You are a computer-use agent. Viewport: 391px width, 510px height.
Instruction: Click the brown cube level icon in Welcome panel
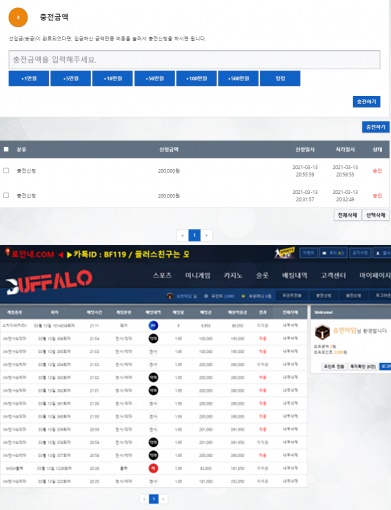pyautogui.click(x=322, y=332)
